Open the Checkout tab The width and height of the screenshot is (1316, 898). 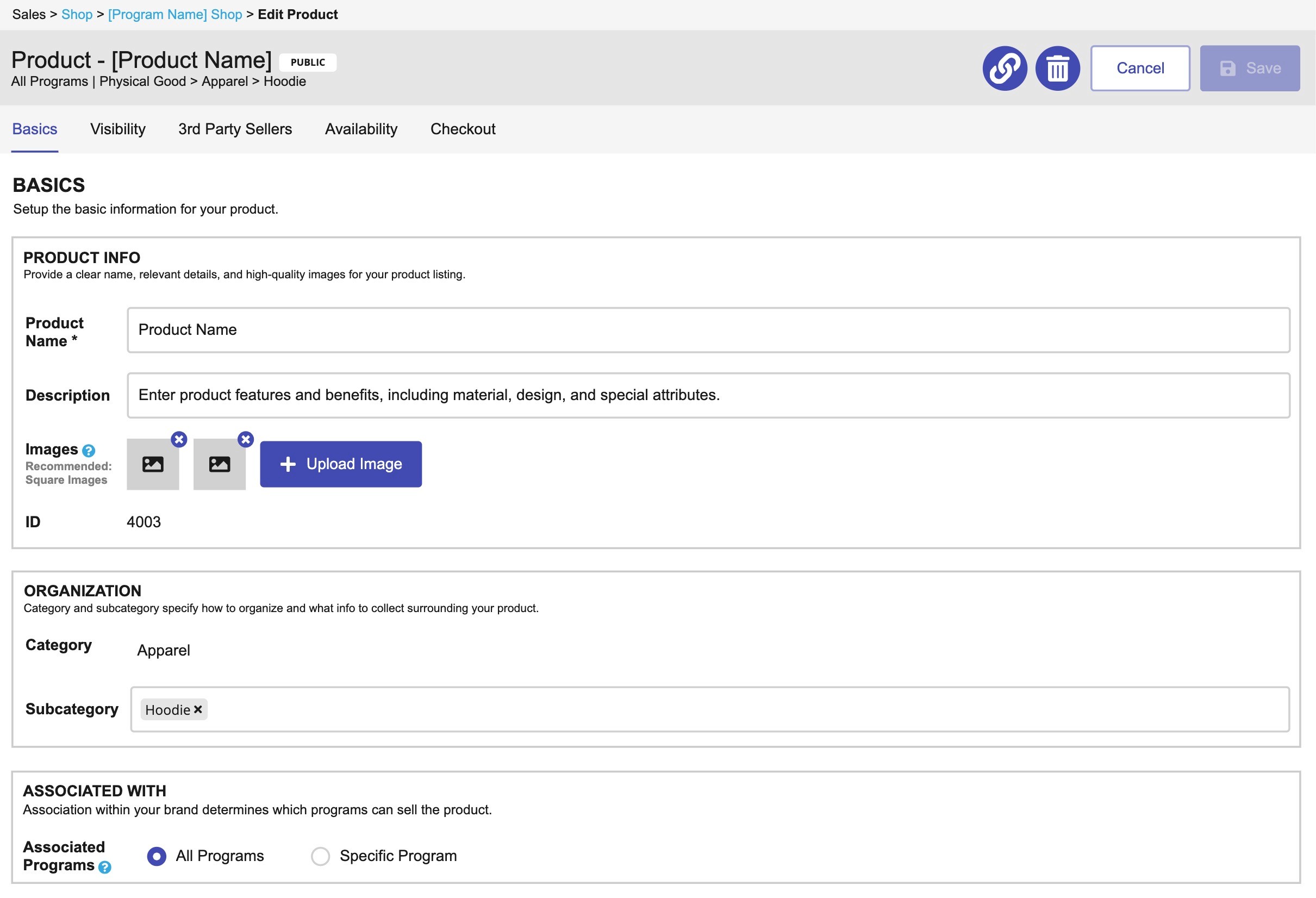click(x=463, y=129)
